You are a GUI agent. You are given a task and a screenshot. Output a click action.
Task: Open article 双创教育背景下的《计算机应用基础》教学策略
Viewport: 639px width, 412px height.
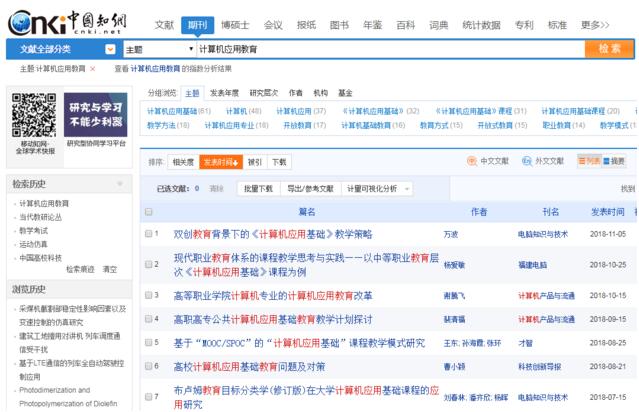(273, 234)
